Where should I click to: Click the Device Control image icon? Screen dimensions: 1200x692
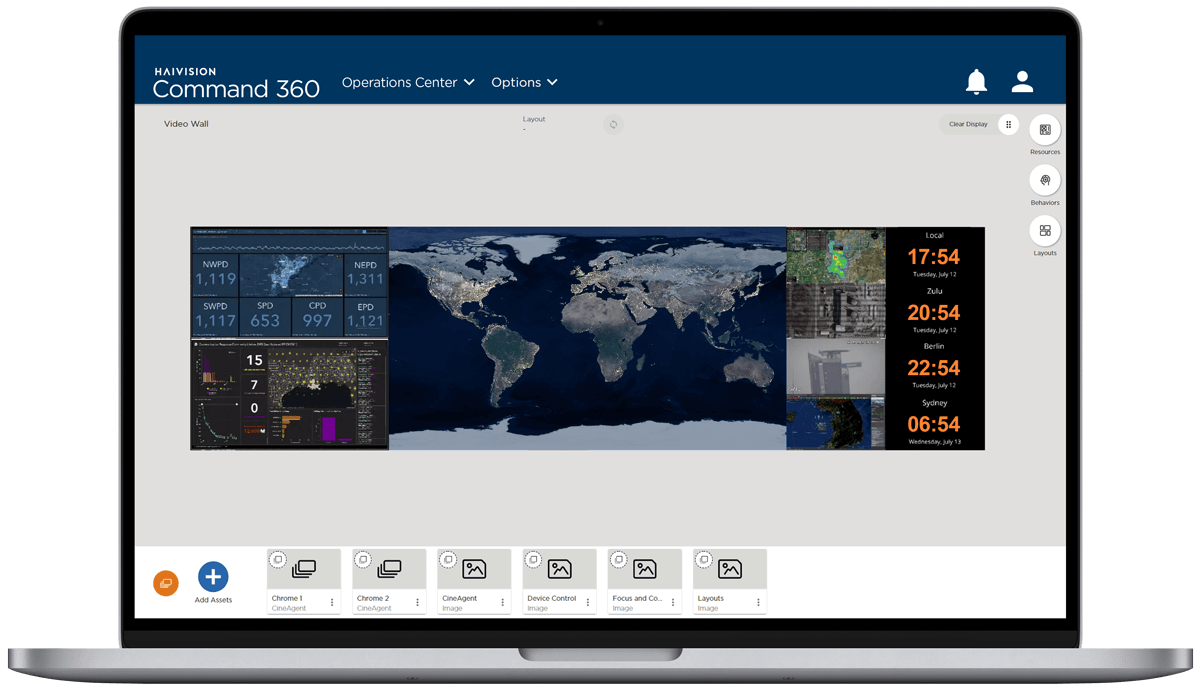click(x=560, y=569)
